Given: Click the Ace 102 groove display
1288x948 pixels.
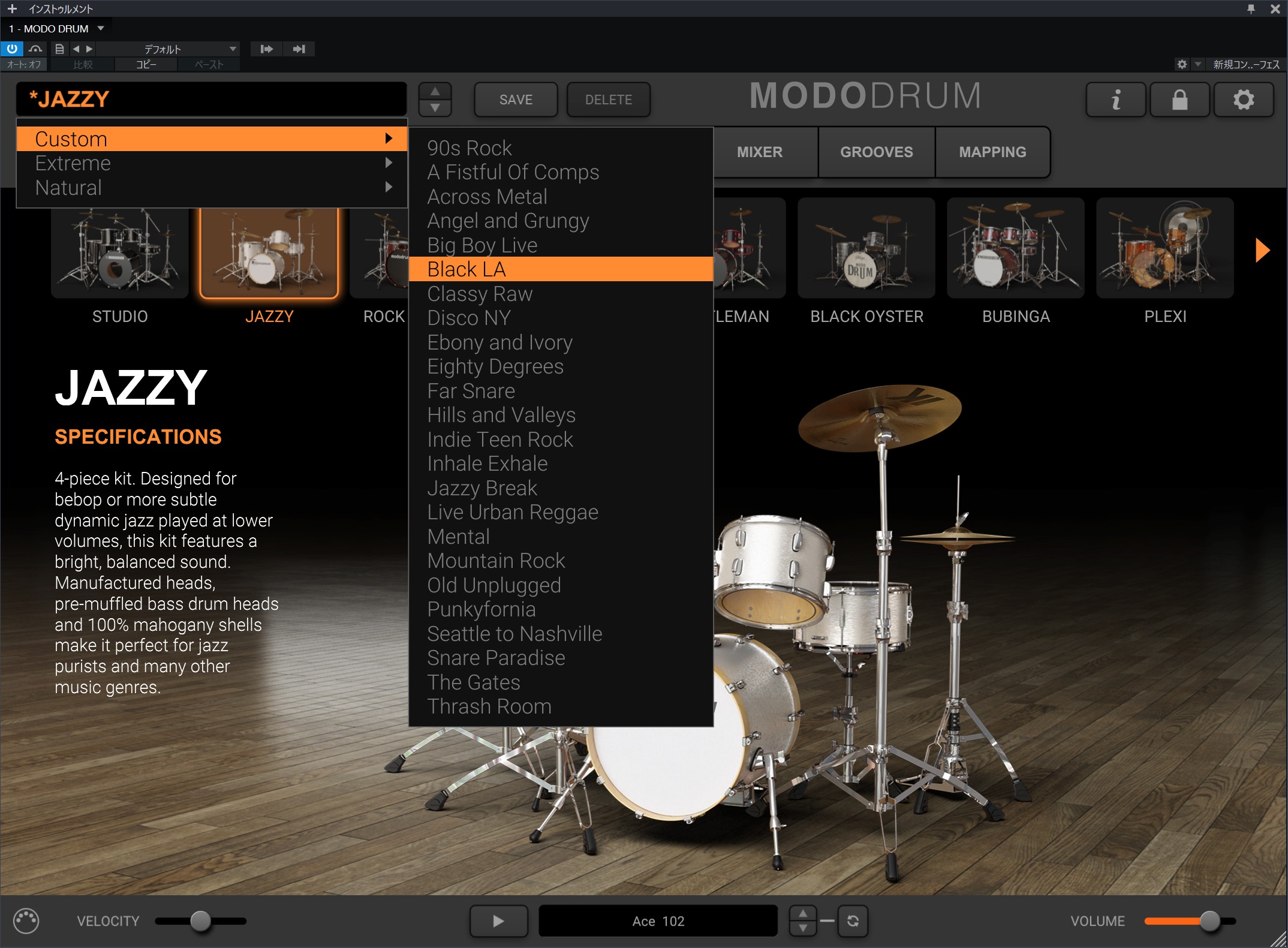Looking at the screenshot, I should click(x=658, y=921).
